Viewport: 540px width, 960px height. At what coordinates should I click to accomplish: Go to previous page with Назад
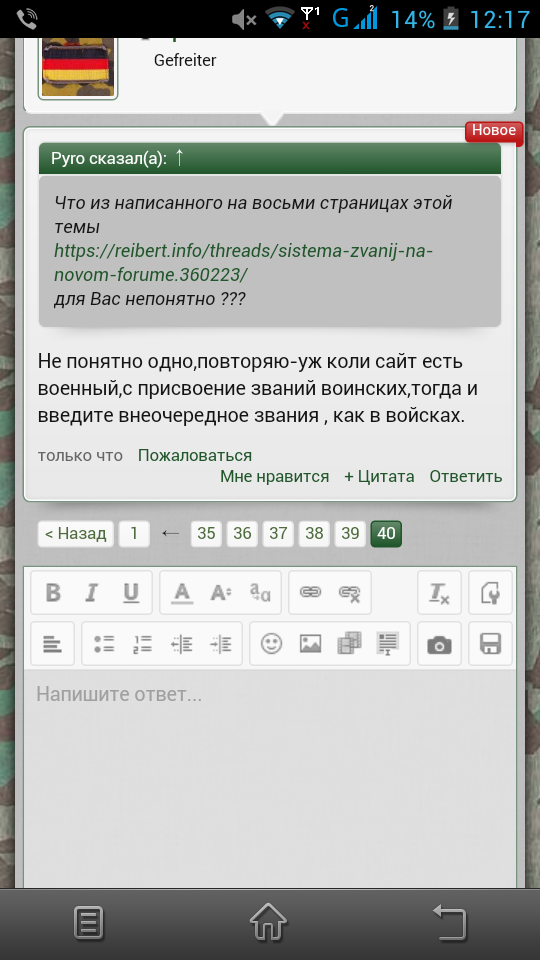75,533
